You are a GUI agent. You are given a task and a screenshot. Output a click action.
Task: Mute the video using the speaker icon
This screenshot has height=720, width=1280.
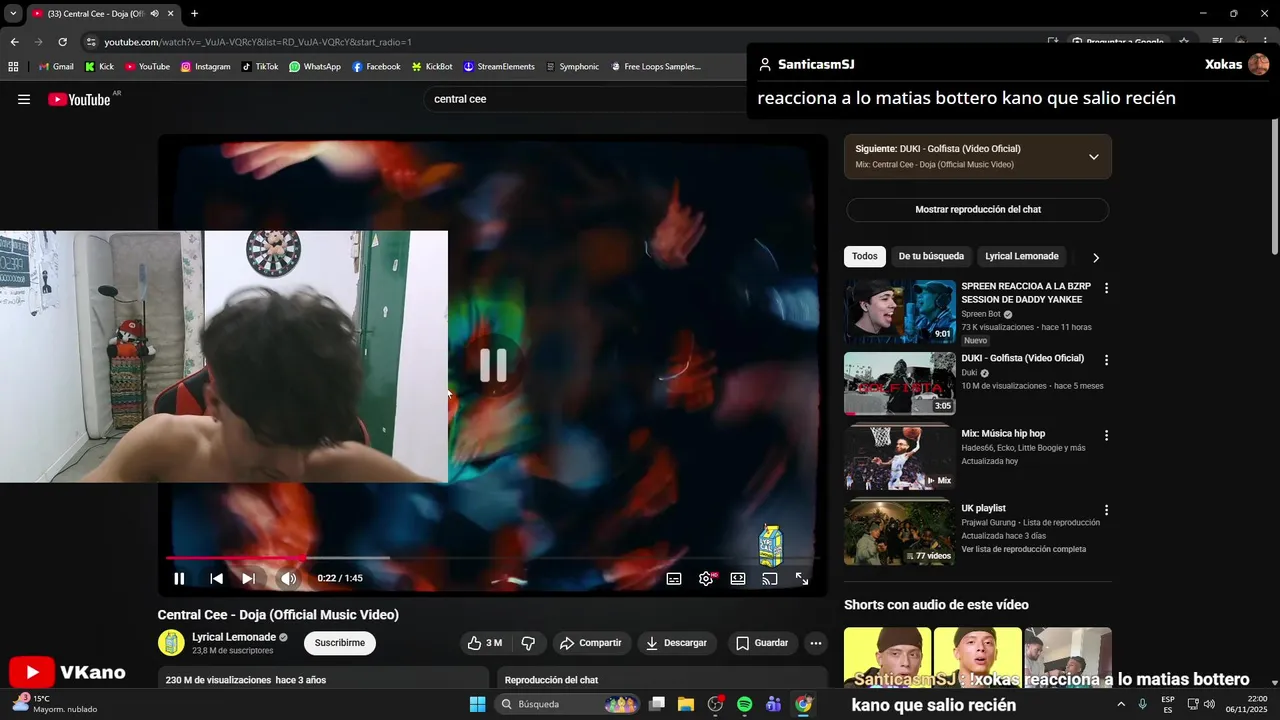(x=288, y=578)
